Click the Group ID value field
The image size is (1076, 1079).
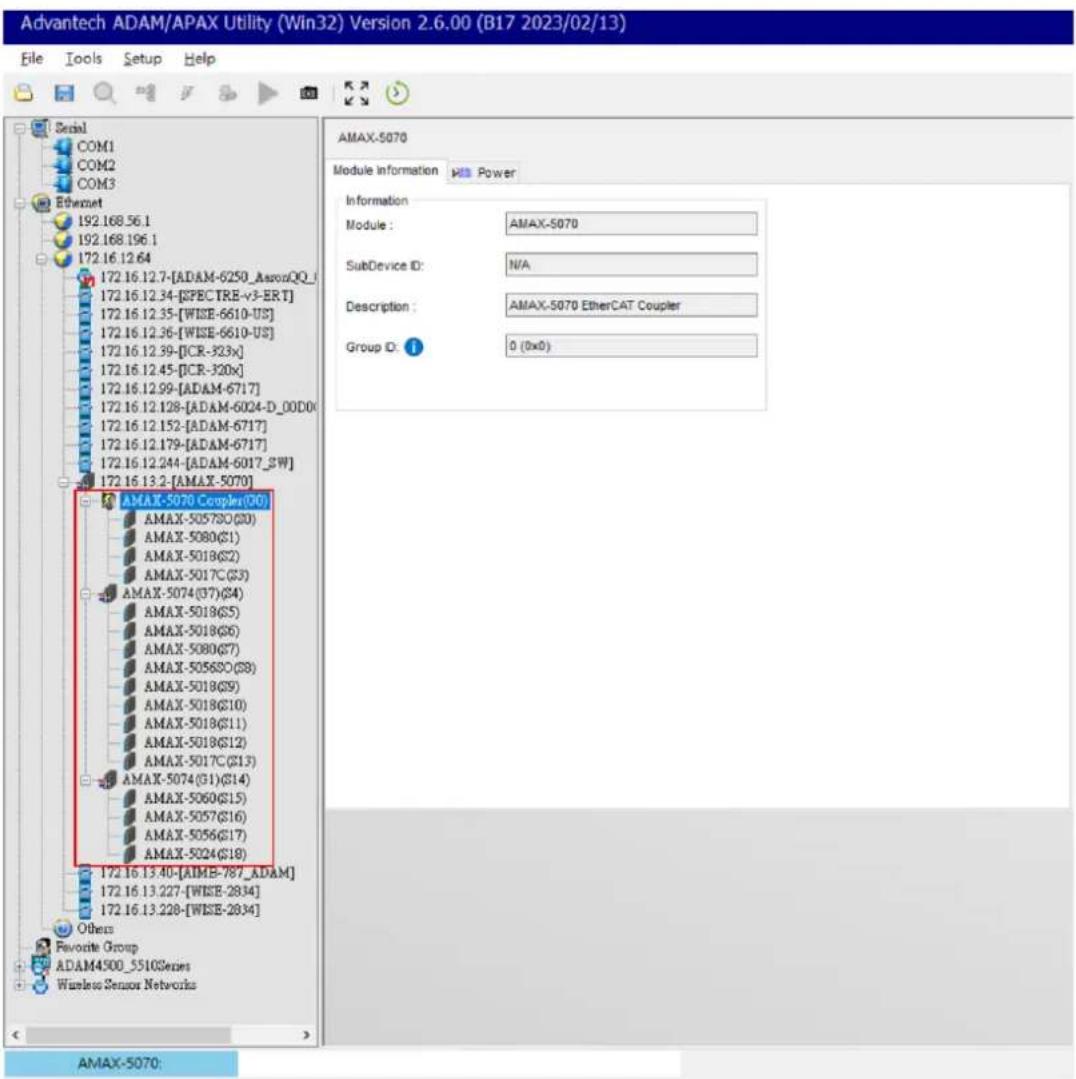(x=631, y=345)
